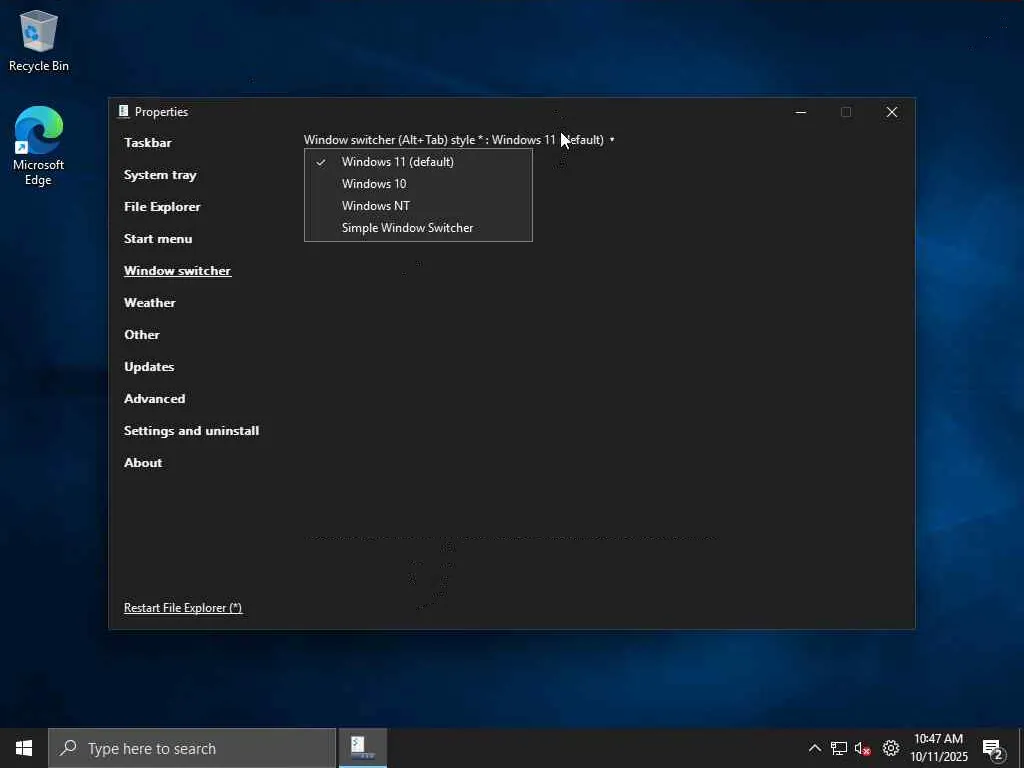Image resolution: width=1024 pixels, height=768 pixels.
Task: Select the Window switcher section
Action: [178, 270]
